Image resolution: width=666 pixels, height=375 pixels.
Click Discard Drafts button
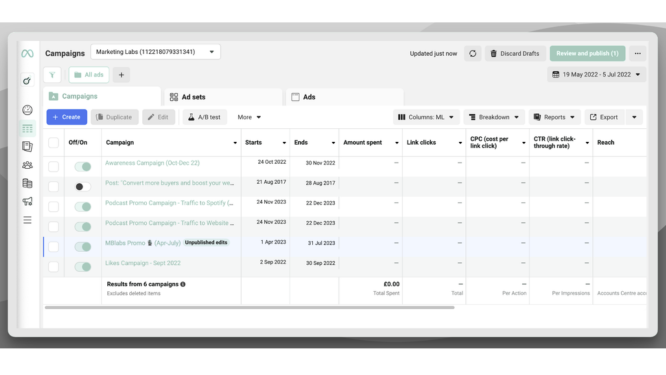click(515, 54)
